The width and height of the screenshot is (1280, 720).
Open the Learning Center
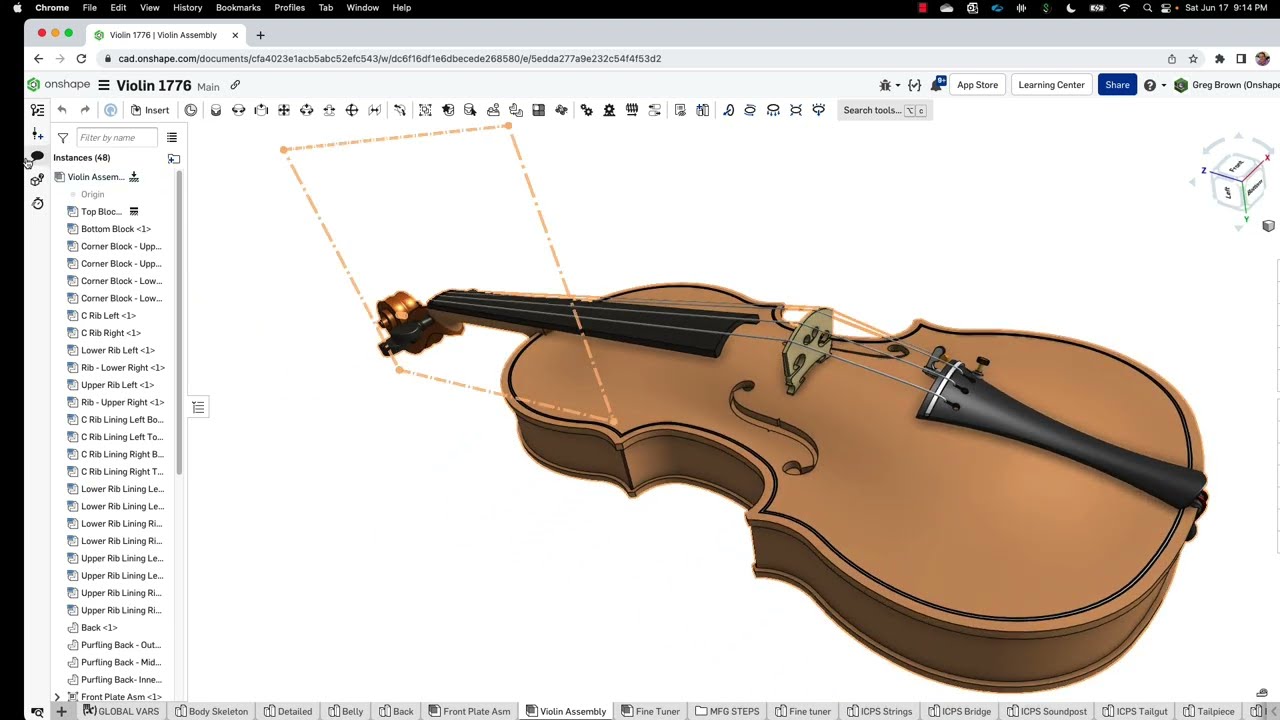pos(1051,85)
